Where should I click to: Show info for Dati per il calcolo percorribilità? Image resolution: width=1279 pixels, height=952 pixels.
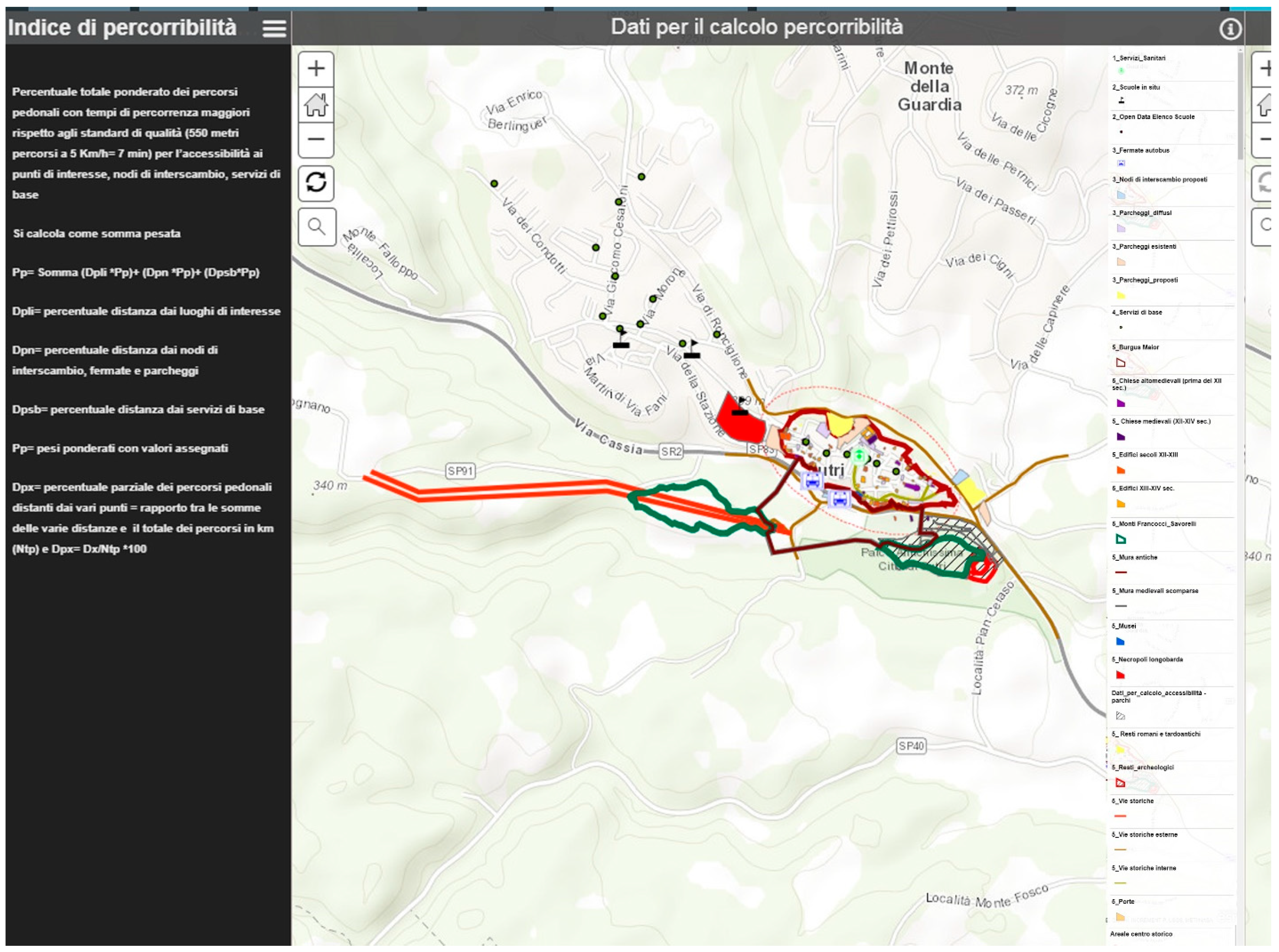[1230, 29]
